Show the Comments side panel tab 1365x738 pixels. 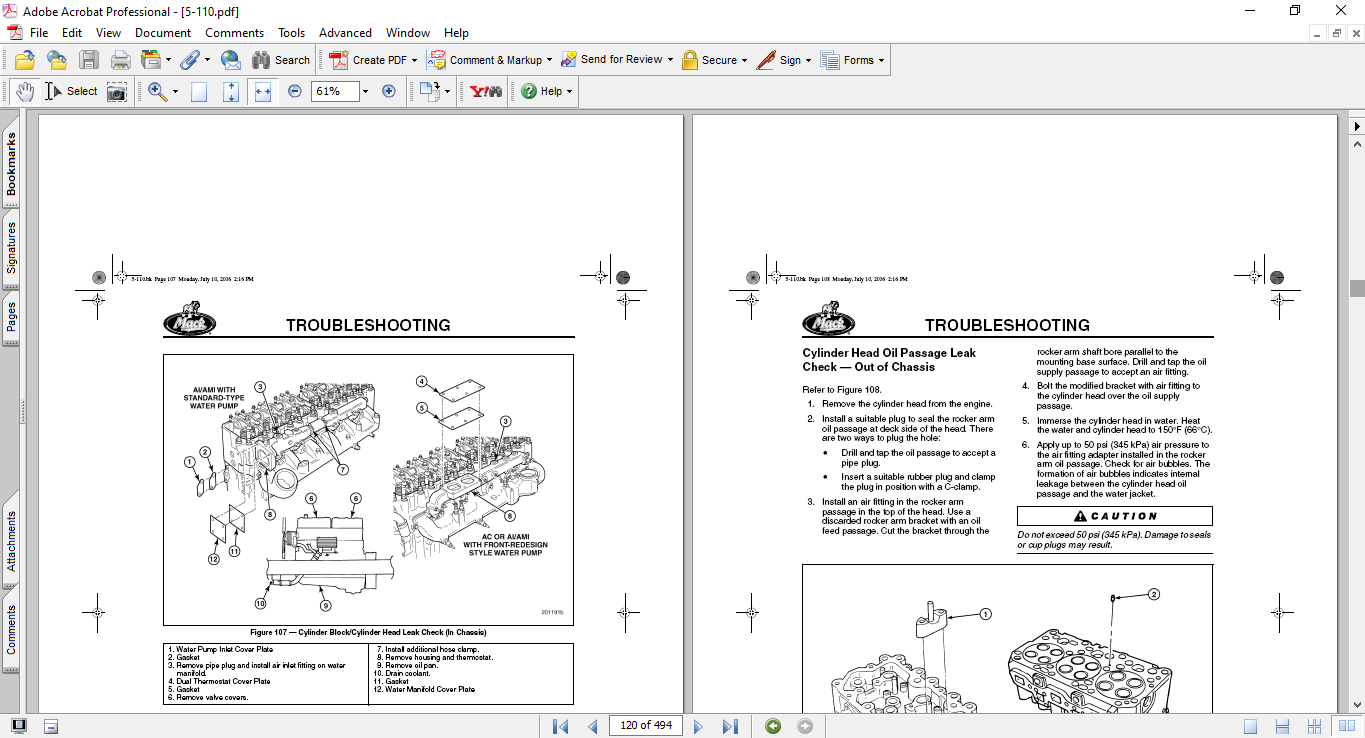pos(11,630)
